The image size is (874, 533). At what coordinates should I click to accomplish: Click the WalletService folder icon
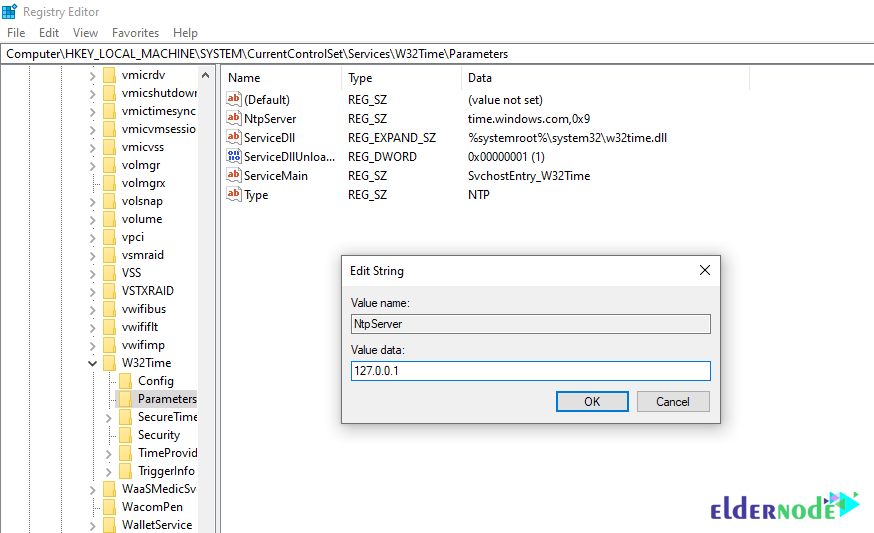point(110,525)
